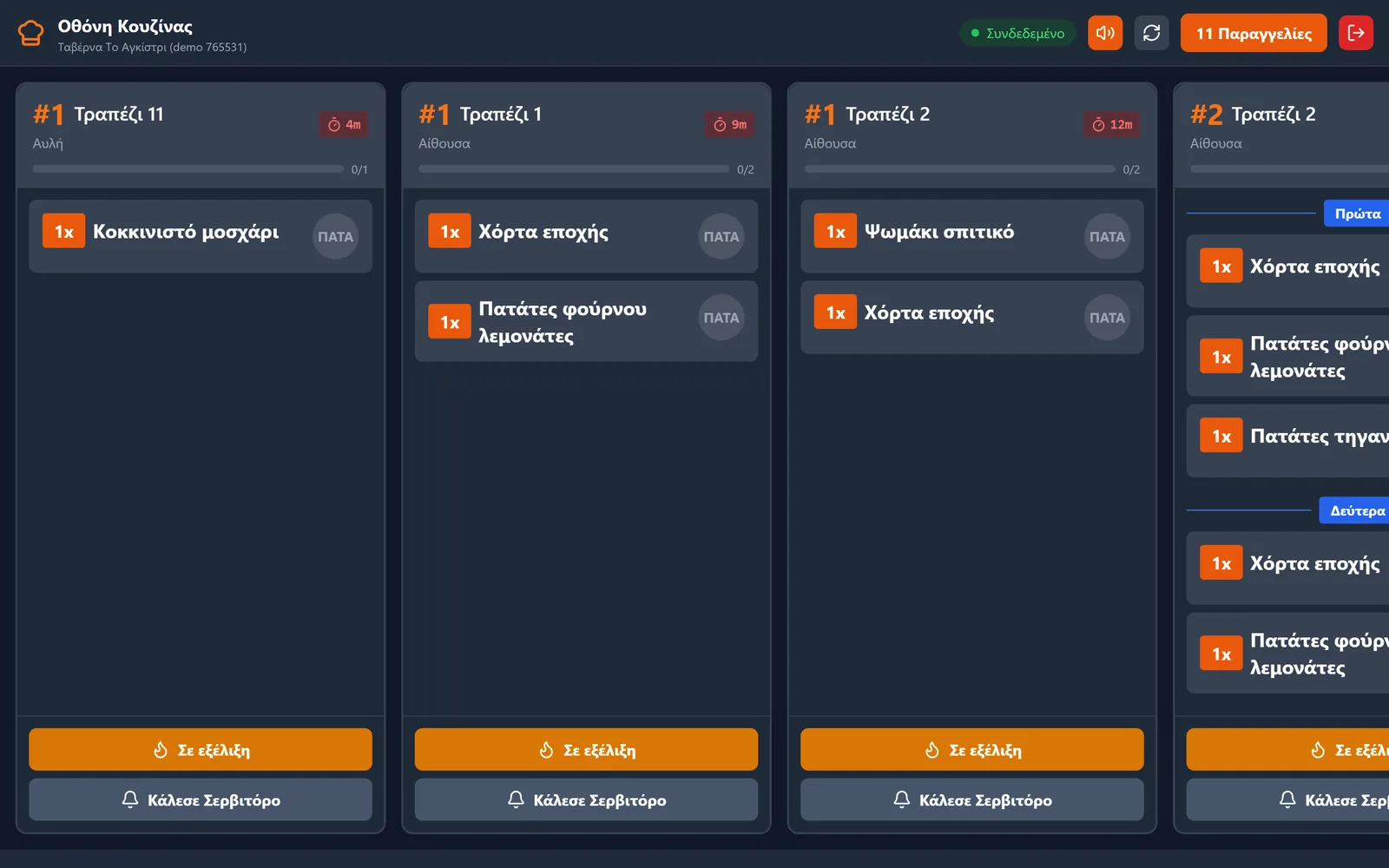Click the 12m timer on first Τραπέζι 2 card

click(x=1111, y=125)
